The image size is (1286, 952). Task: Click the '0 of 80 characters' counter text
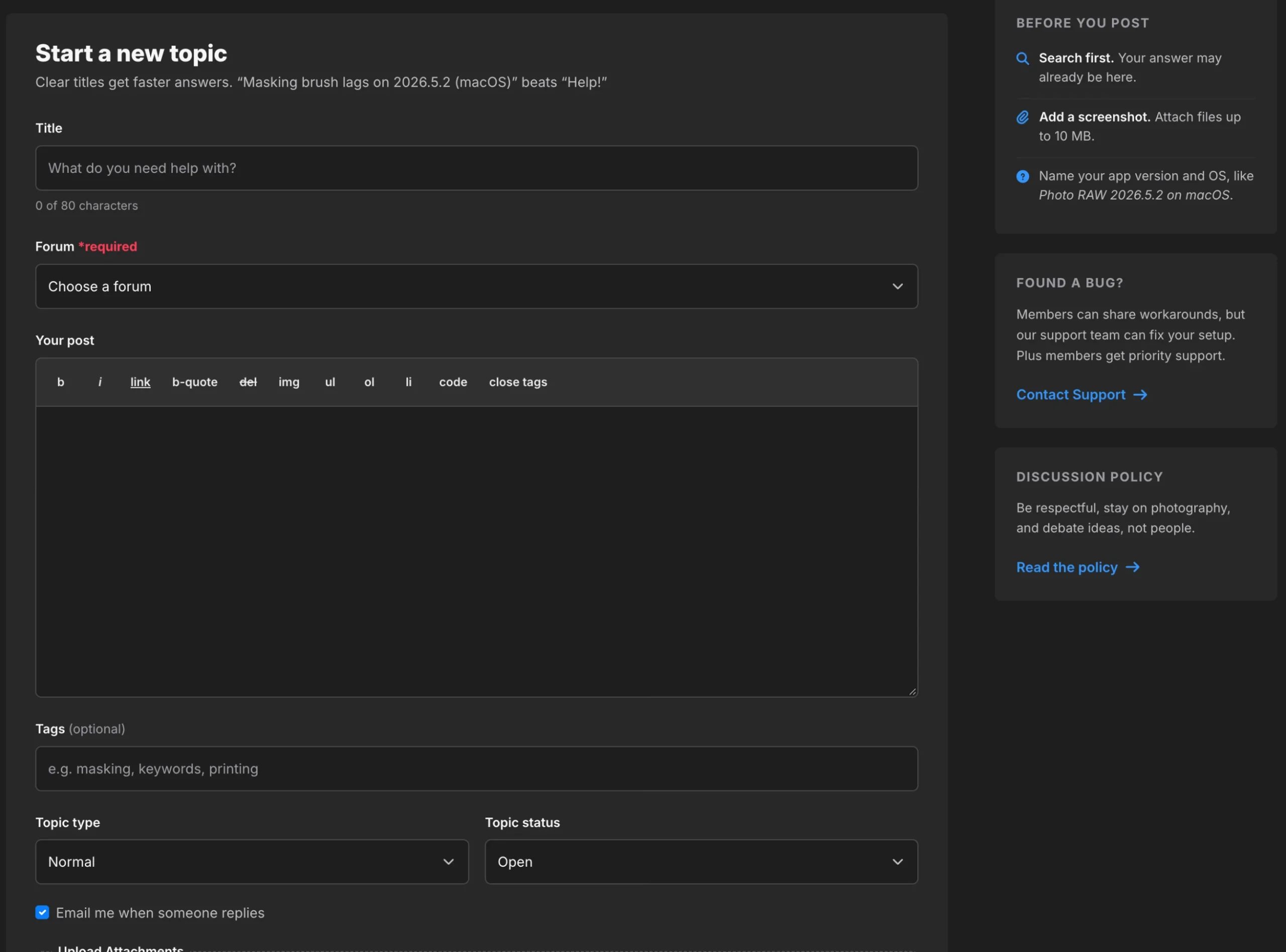(86, 206)
